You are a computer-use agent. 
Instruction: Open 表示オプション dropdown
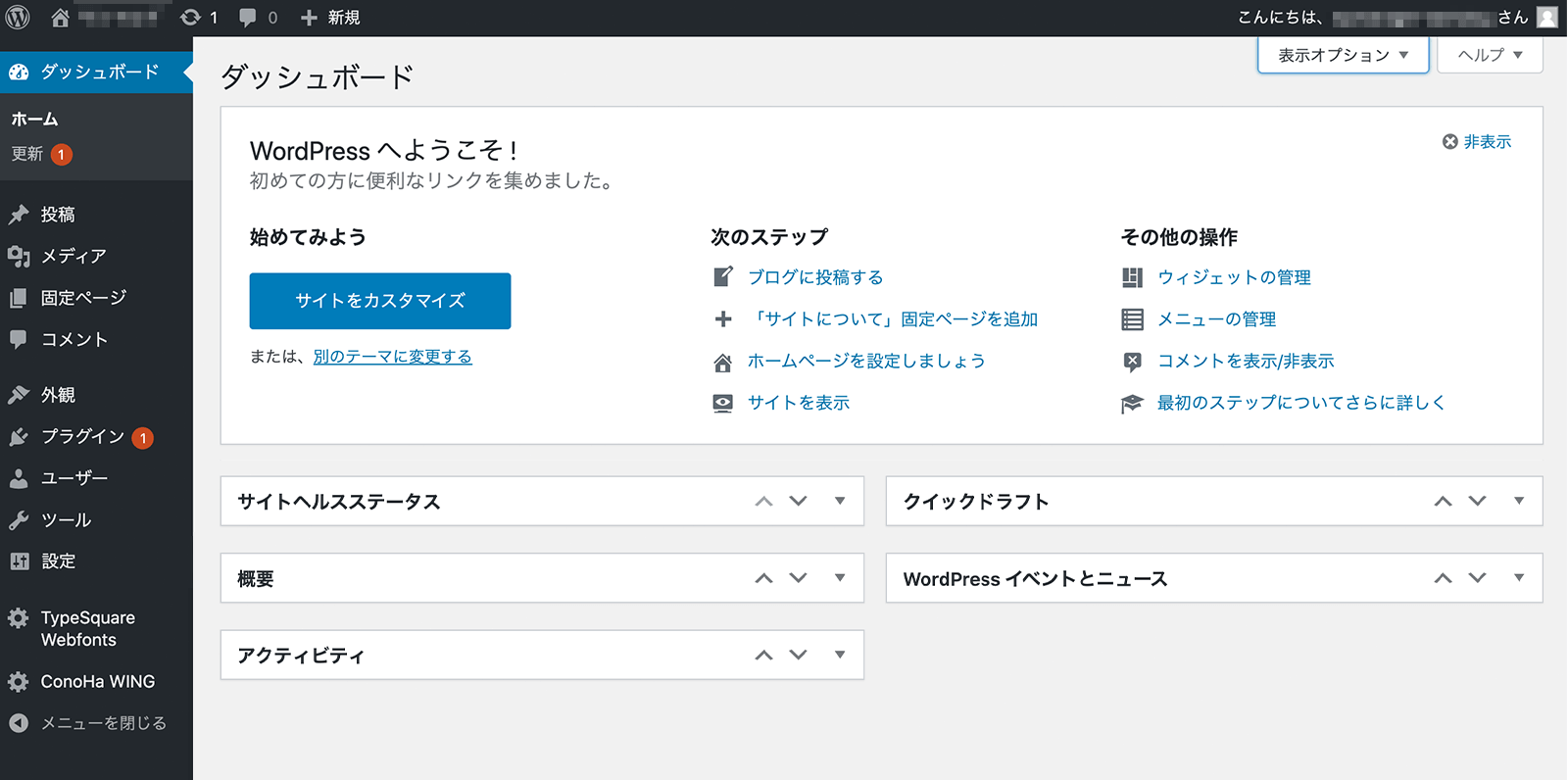click(1343, 55)
